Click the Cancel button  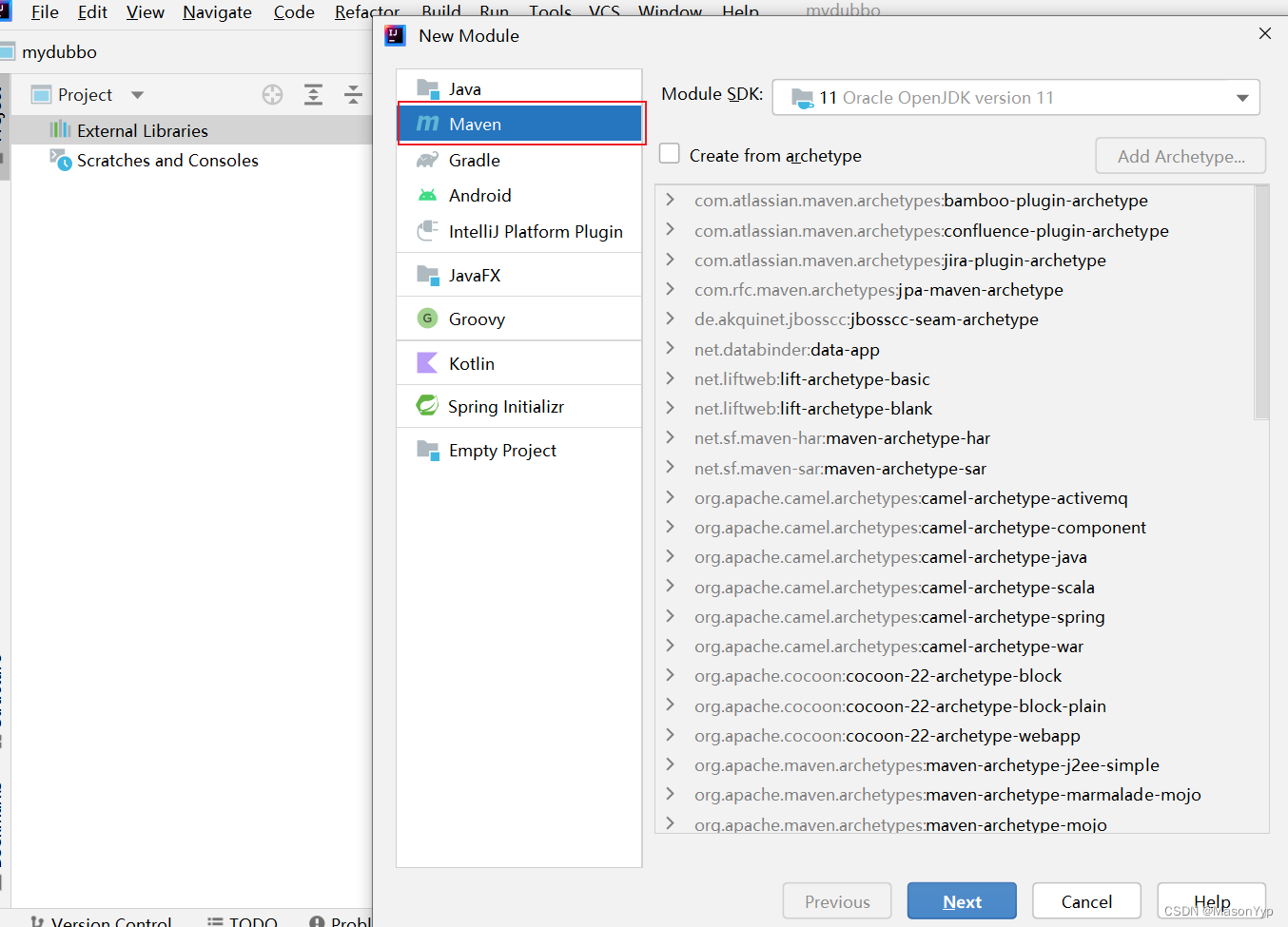[x=1086, y=901]
